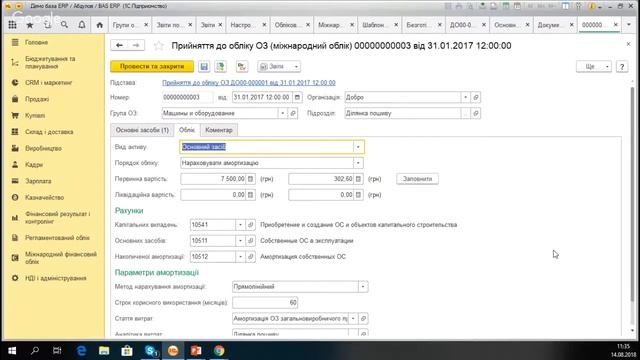The width and height of the screenshot is (640, 360).
Task: Expand Вид активу dropdown arrow
Action: coord(358,147)
